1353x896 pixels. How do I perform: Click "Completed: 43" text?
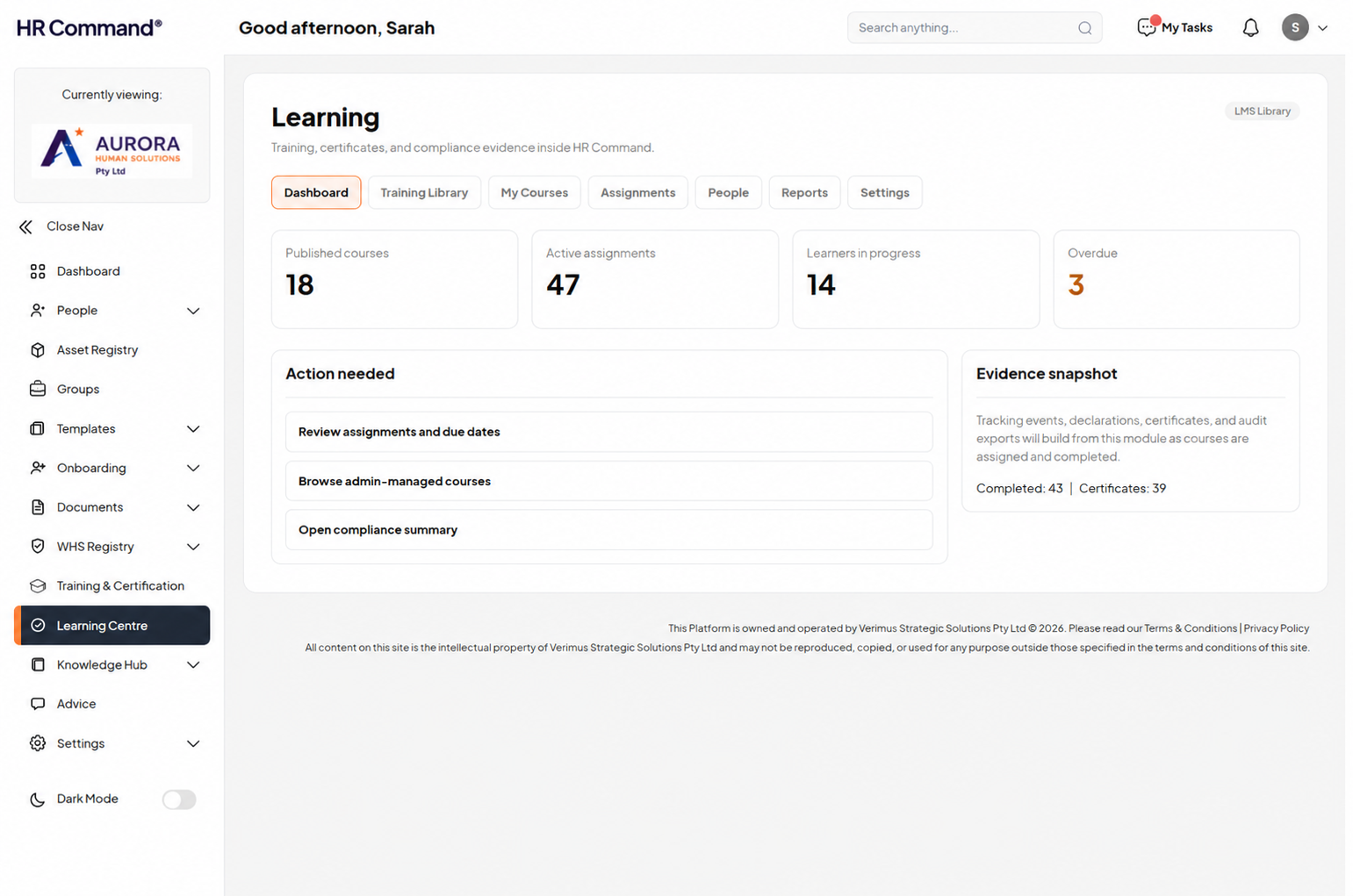point(1019,489)
